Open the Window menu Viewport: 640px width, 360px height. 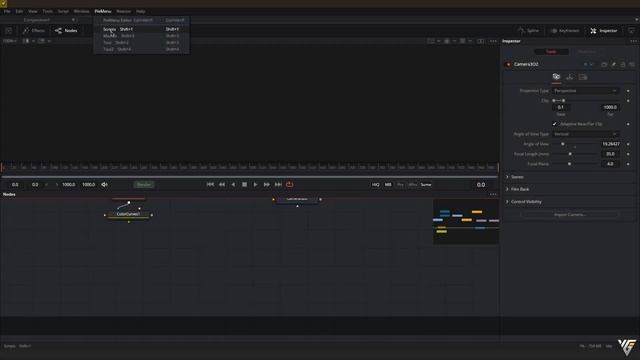81,11
